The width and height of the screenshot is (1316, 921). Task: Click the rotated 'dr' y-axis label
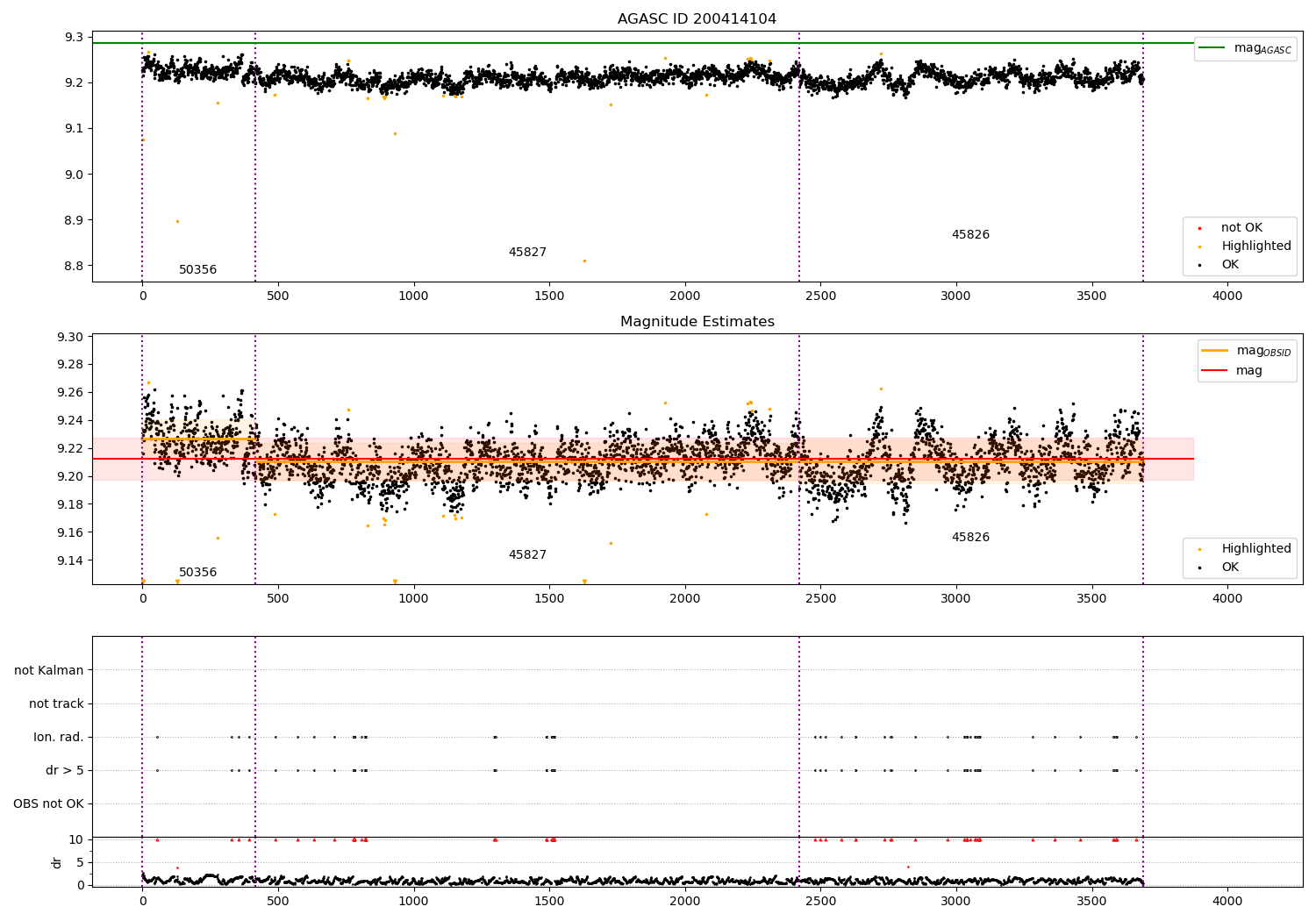(x=57, y=862)
